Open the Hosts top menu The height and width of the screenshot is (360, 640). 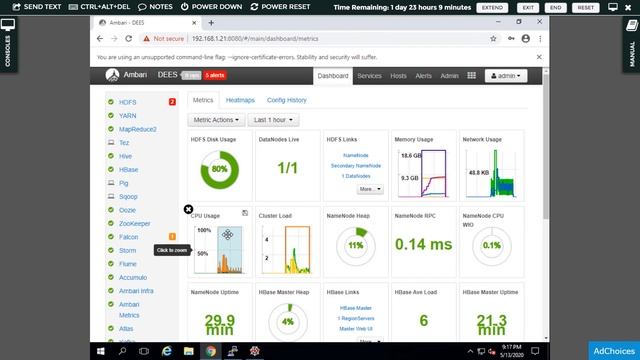click(x=398, y=76)
